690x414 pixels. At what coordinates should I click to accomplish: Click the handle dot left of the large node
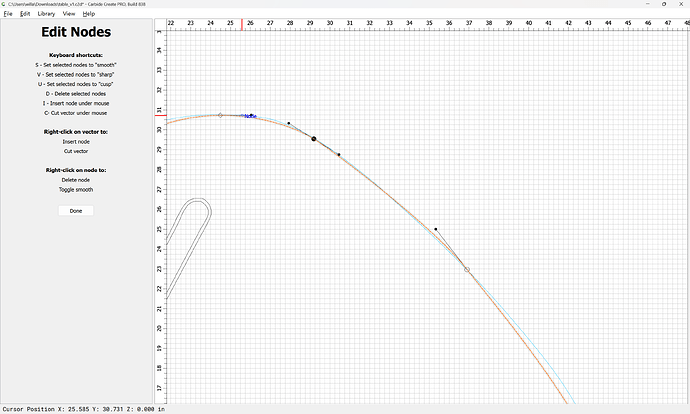[289, 123]
